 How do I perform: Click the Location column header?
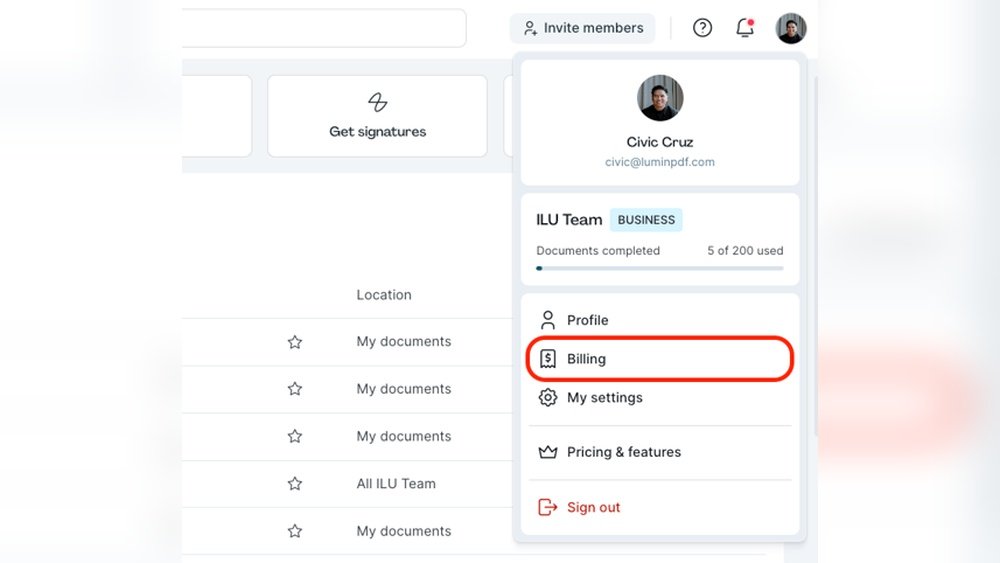[384, 295]
